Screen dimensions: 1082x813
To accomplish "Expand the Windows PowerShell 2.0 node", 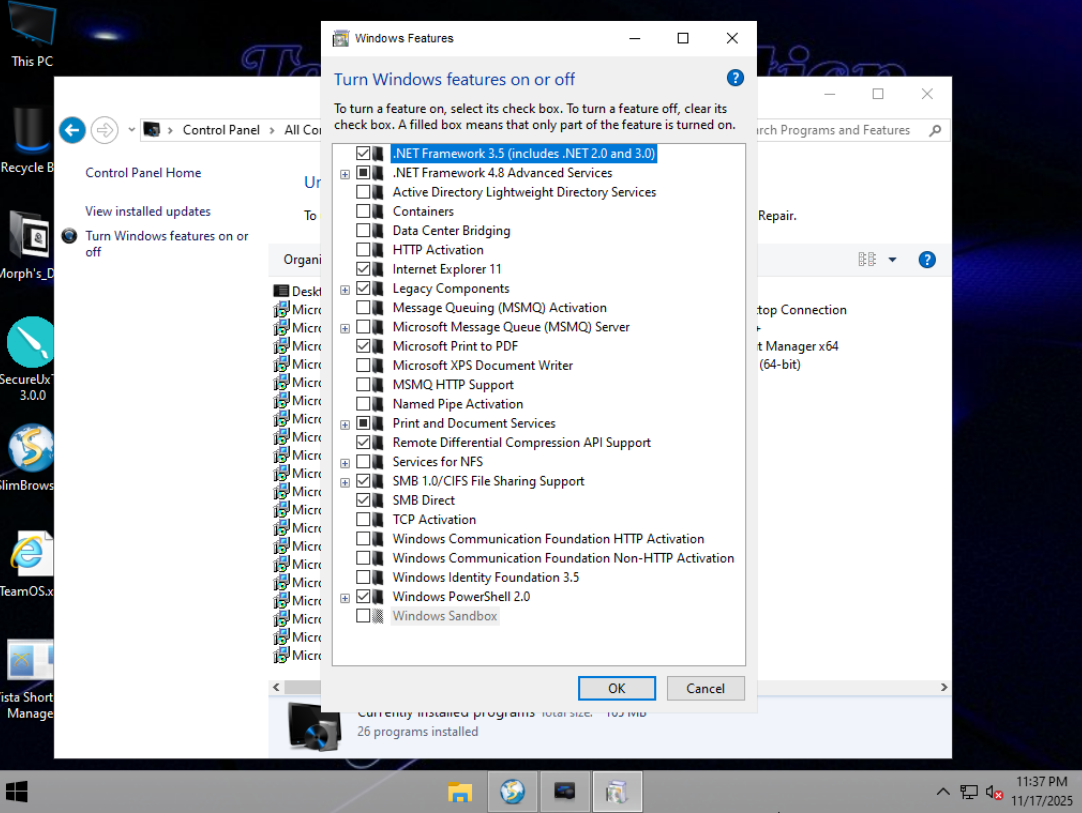I will pyautogui.click(x=345, y=598).
